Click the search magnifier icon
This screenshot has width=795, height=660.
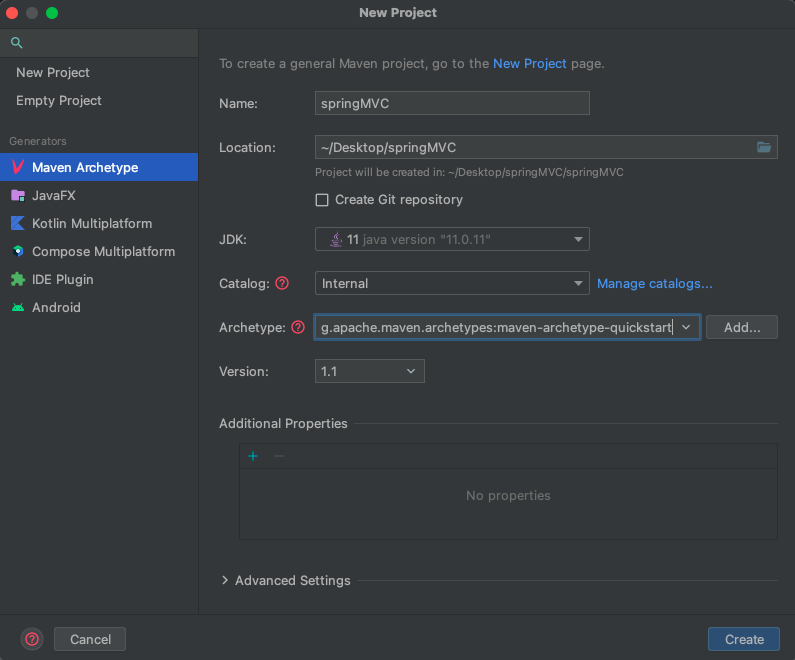click(x=17, y=43)
